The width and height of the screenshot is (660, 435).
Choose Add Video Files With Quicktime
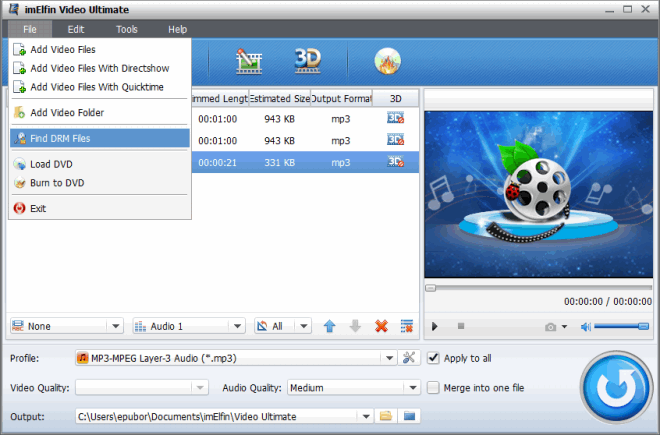click(x=100, y=87)
